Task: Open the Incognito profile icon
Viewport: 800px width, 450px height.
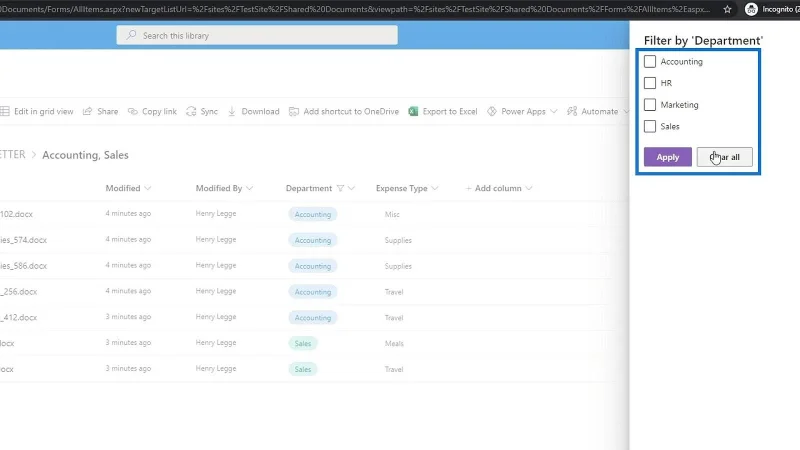Action: pos(751,9)
